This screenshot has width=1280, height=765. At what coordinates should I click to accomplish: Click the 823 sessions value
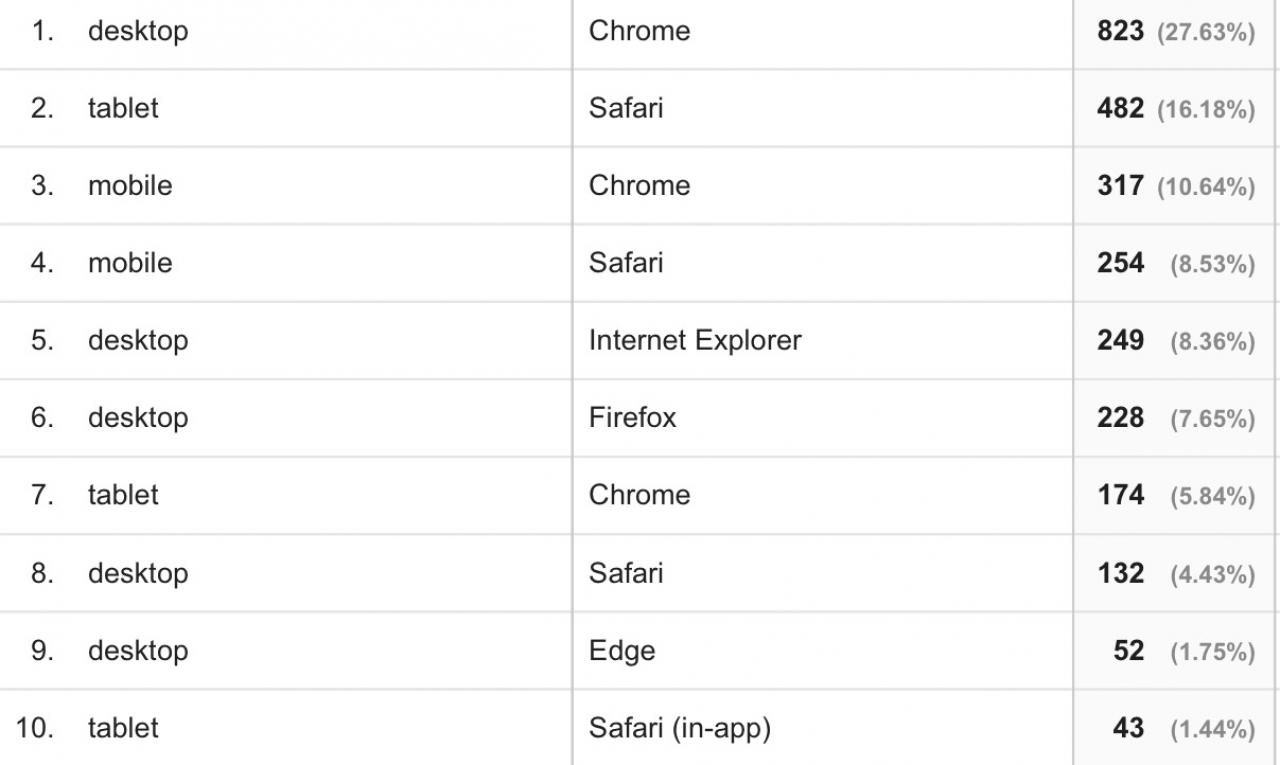point(1120,31)
